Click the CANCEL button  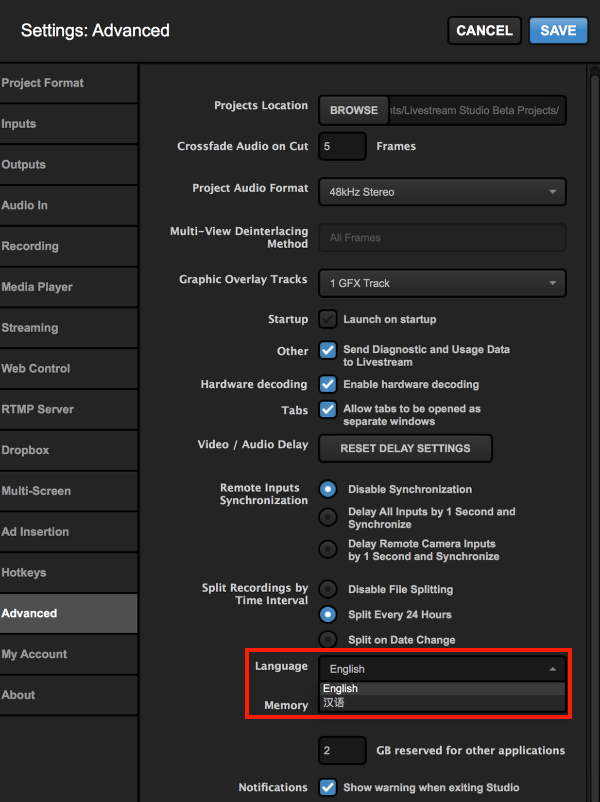tap(484, 30)
